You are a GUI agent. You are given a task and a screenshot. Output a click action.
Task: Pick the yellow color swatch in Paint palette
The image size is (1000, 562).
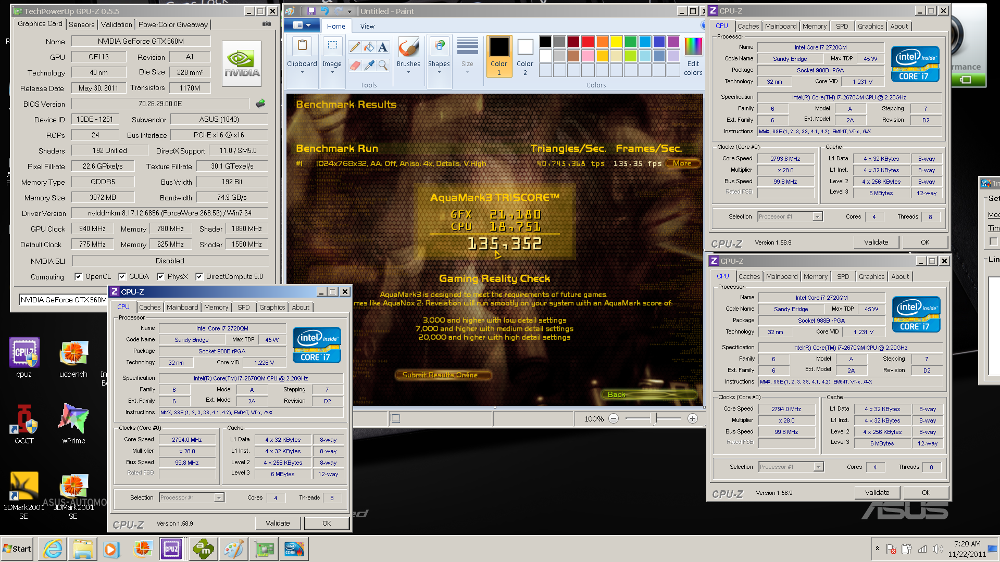pos(616,42)
